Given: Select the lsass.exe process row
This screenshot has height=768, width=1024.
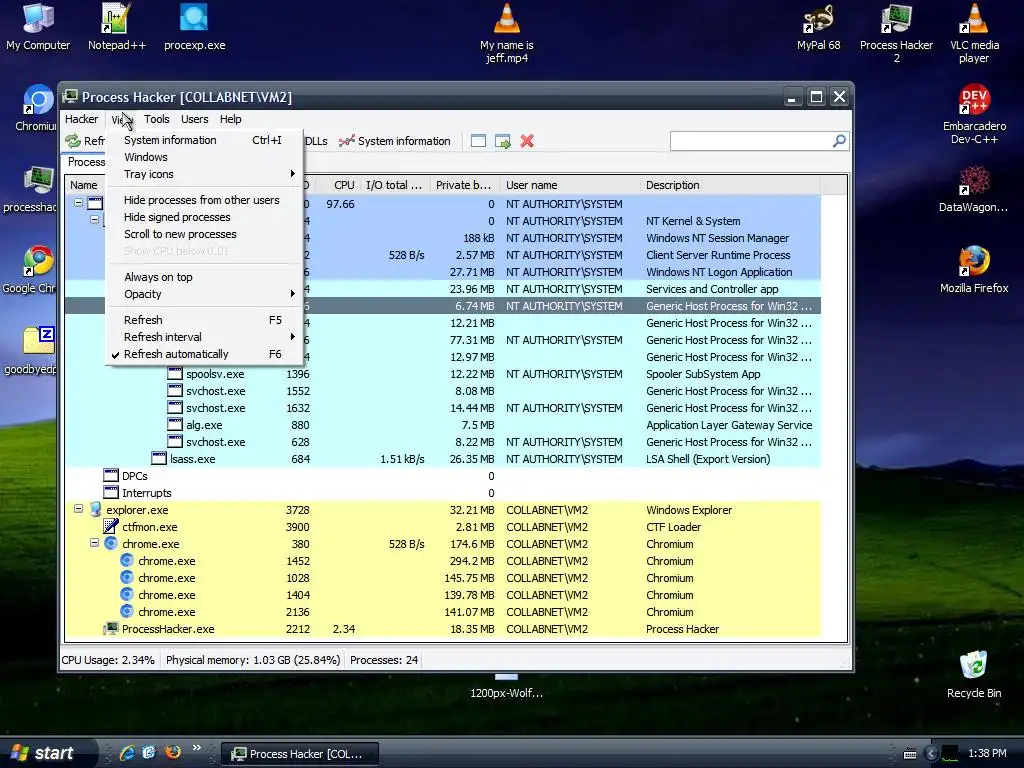Looking at the screenshot, I should pyautogui.click(x=442, y=459).
